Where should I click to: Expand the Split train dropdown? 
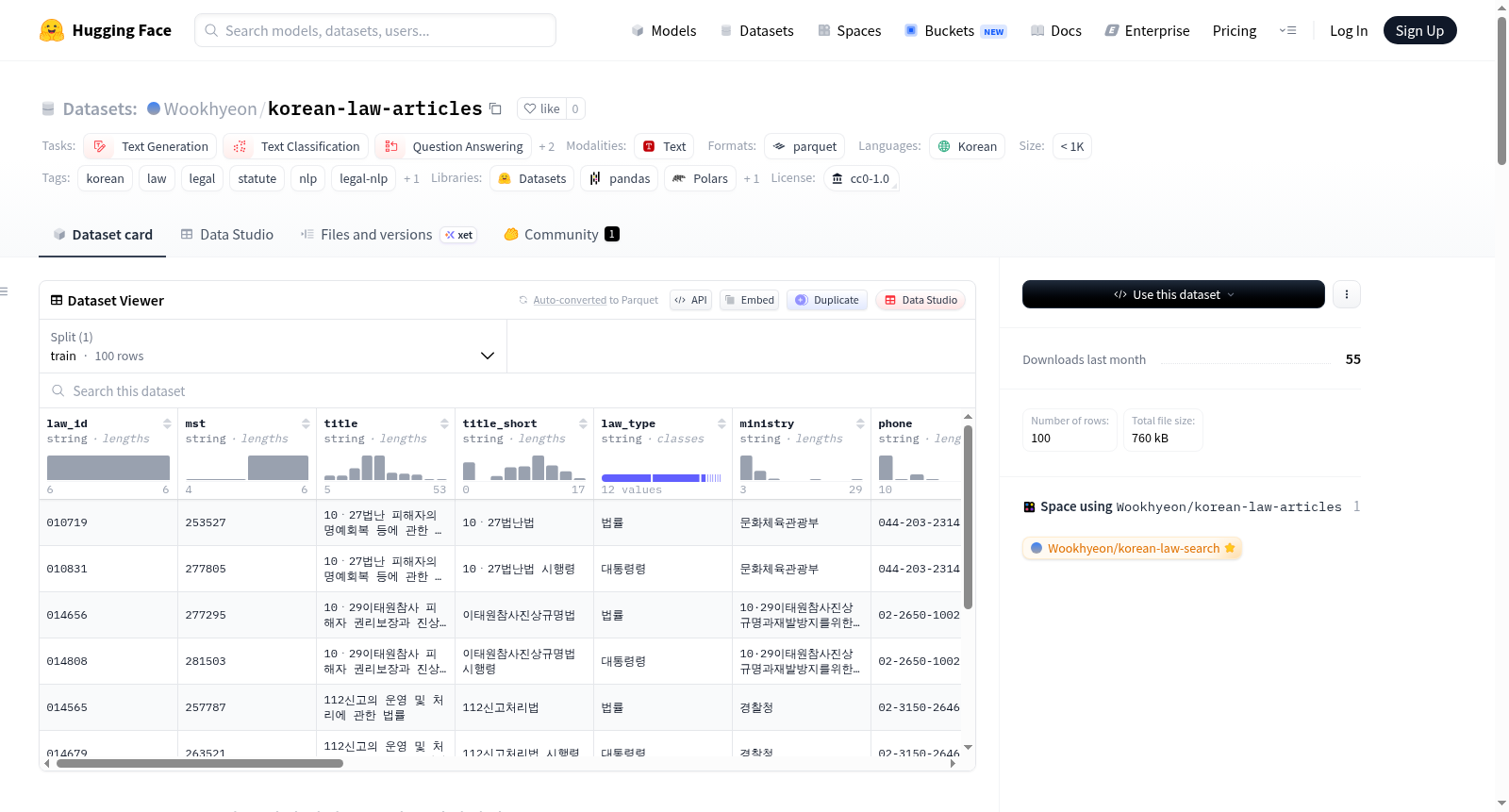pos(273,346)
